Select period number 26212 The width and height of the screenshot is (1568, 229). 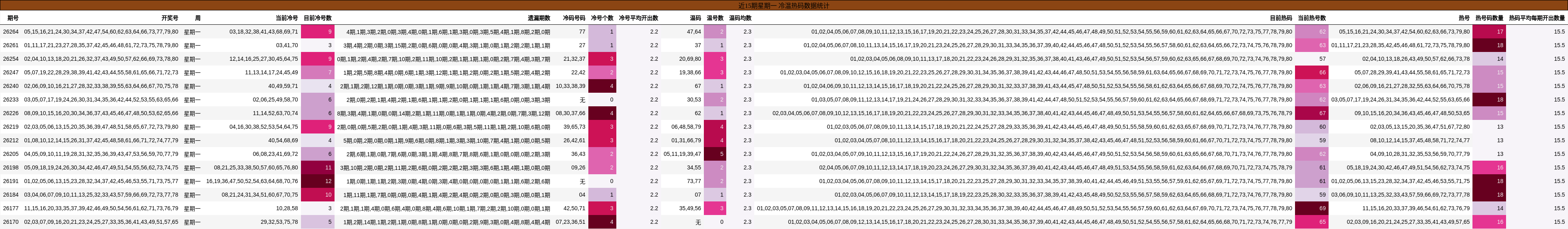pos(10,140)
